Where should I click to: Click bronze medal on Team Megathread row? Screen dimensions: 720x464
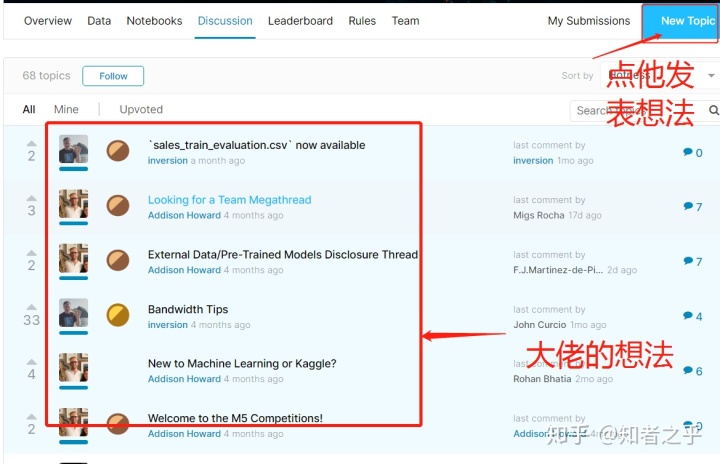tap(118, 205)
